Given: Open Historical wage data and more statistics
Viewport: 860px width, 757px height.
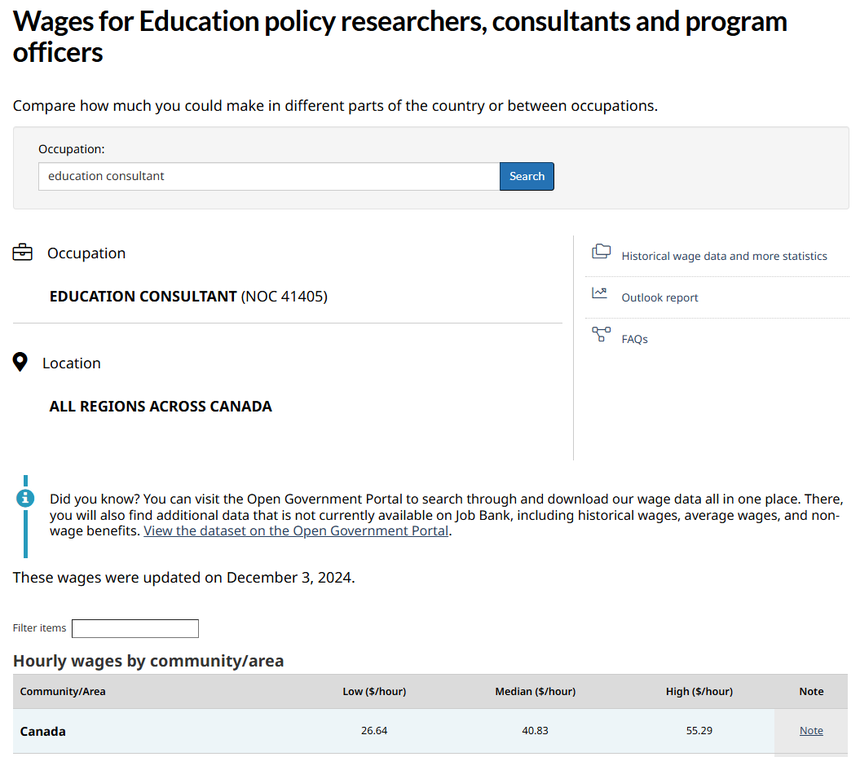Looking at the screenshot, I should [724, 256].
